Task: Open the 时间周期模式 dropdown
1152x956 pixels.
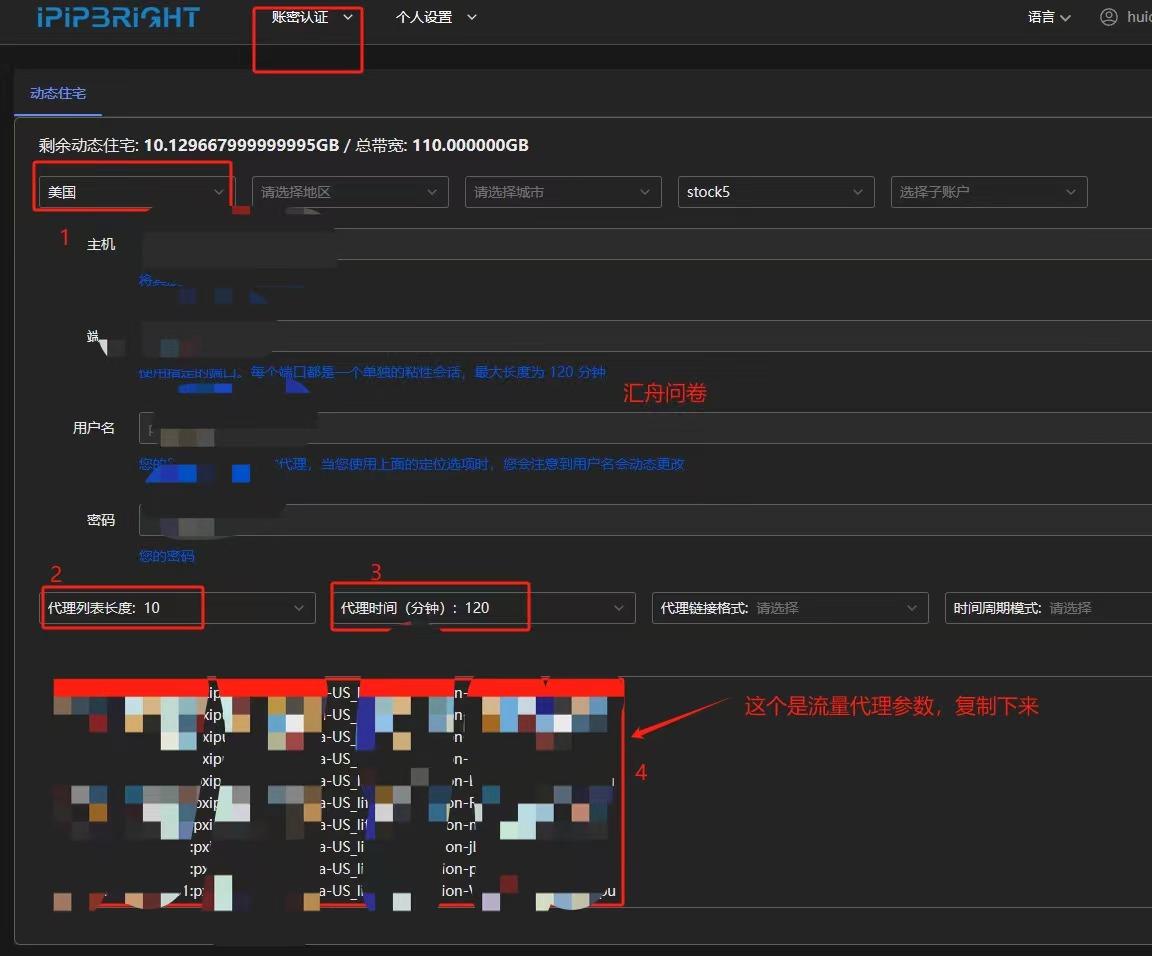Action: coord(1048,608)
